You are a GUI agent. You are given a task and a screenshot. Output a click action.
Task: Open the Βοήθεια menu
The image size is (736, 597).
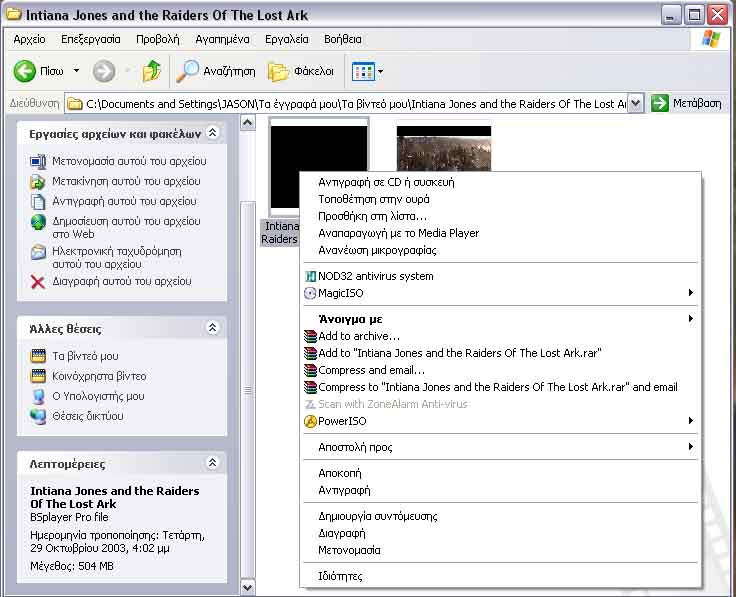pyautogui.click(x=343, y=39)
